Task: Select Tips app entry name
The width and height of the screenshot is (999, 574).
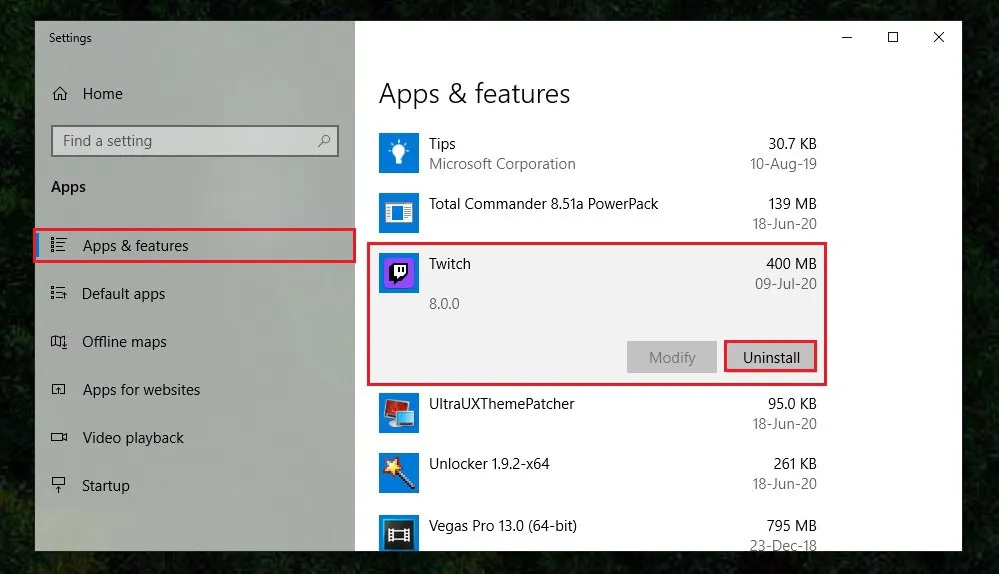Action: [x=442, y=144]
